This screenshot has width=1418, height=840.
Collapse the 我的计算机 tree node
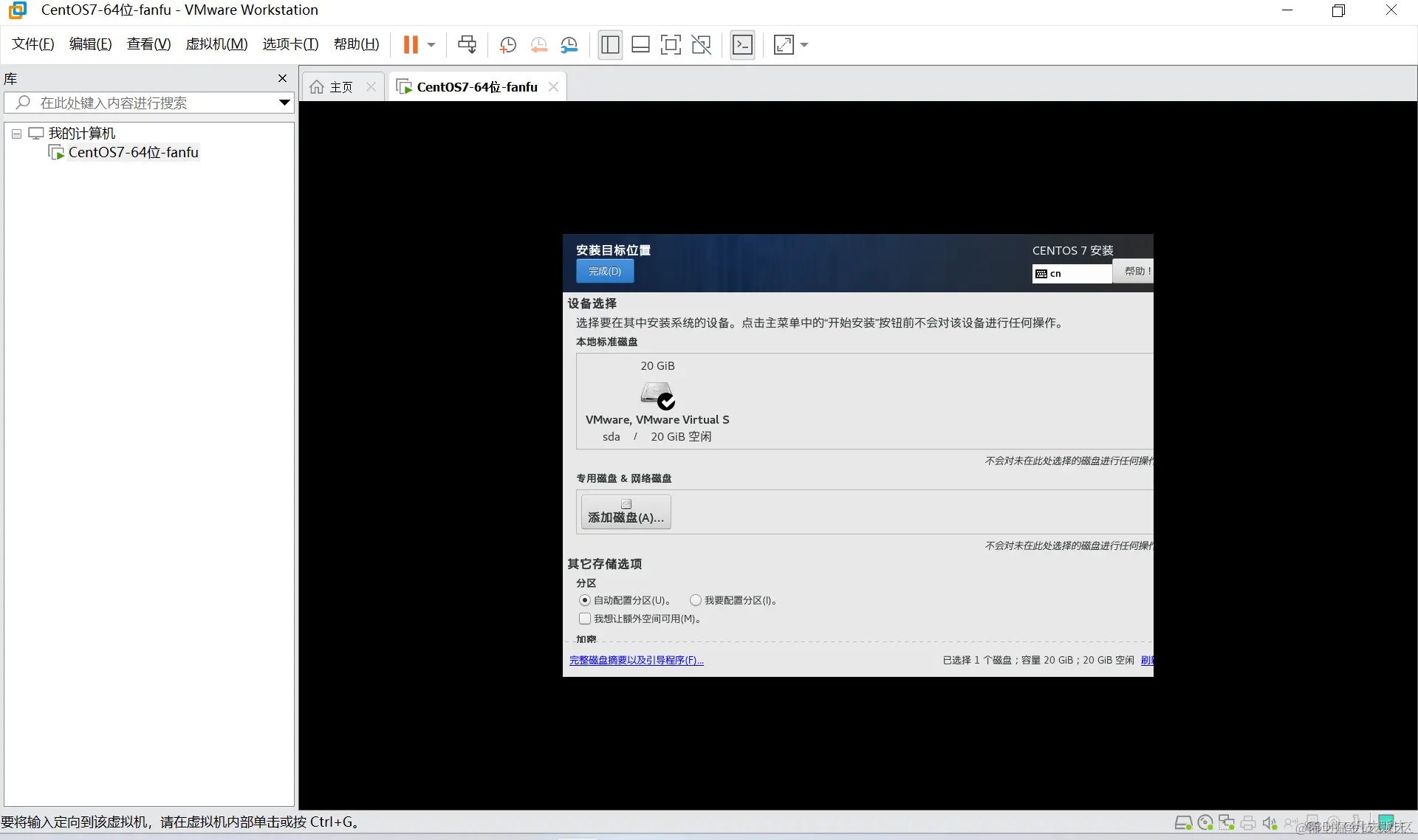tap(16, 134)
